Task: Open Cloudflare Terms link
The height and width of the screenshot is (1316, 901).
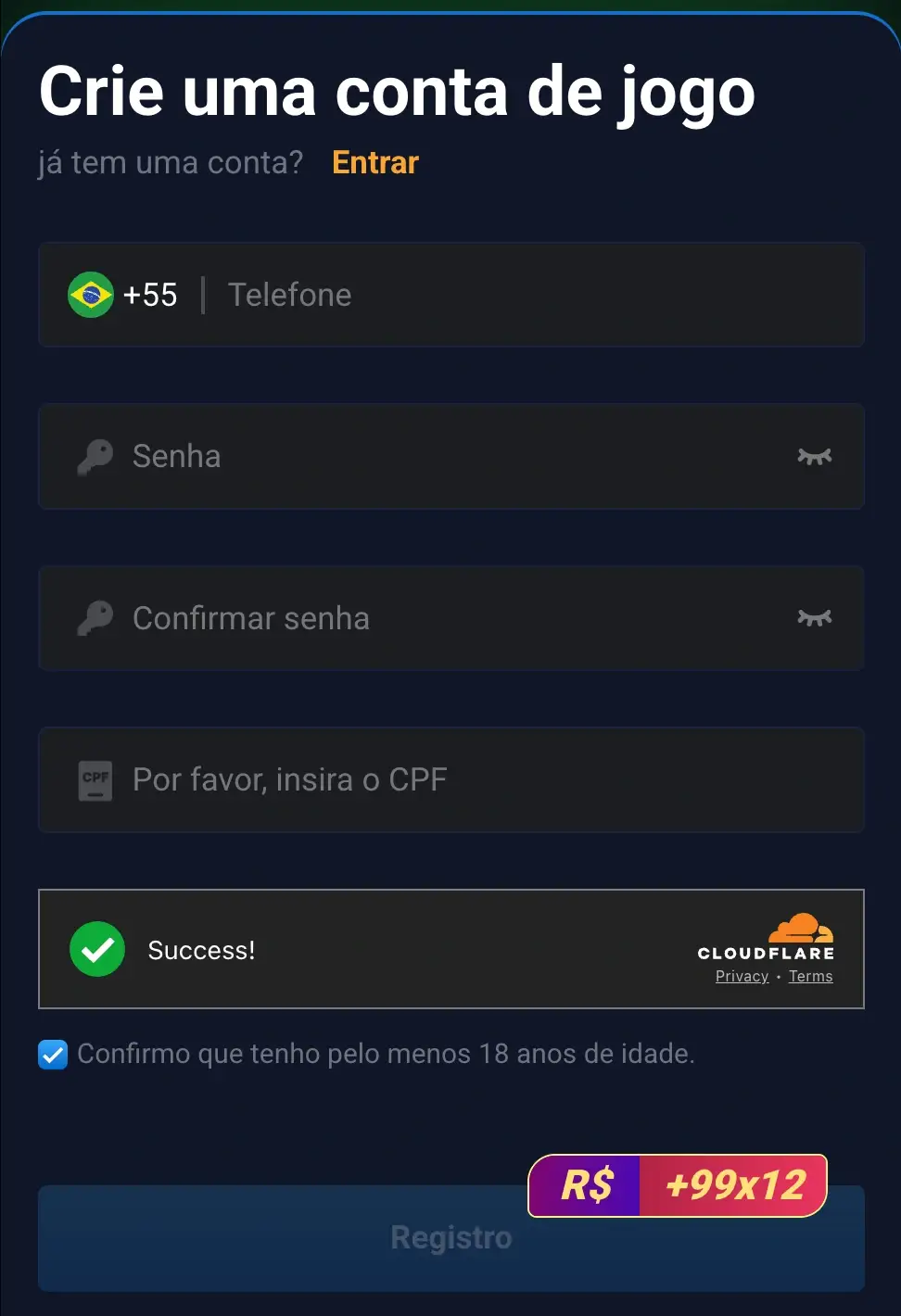Action: [x=811, y=977]
